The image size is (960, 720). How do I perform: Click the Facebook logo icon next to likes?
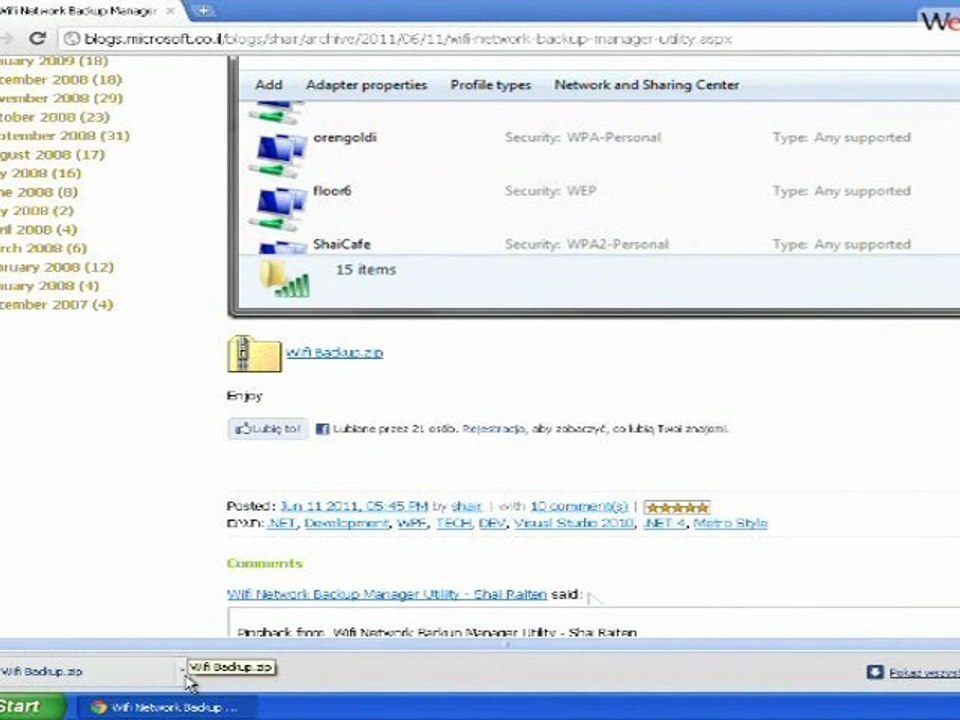pyautogui.click(x=322, y=429)
